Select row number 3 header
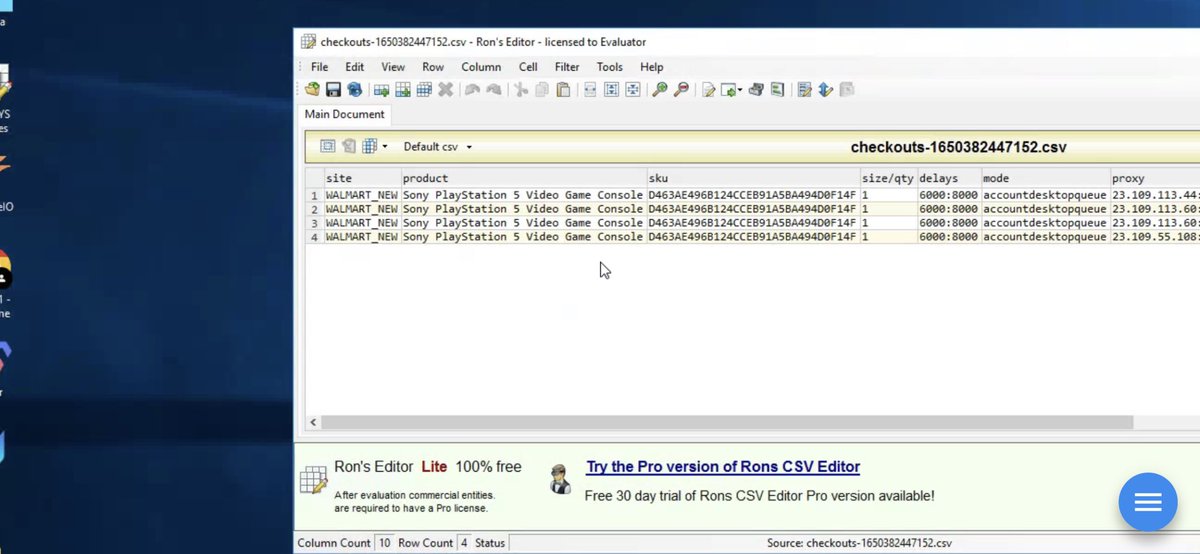Viewport: 1200px width, 554px height. (314, 223)
